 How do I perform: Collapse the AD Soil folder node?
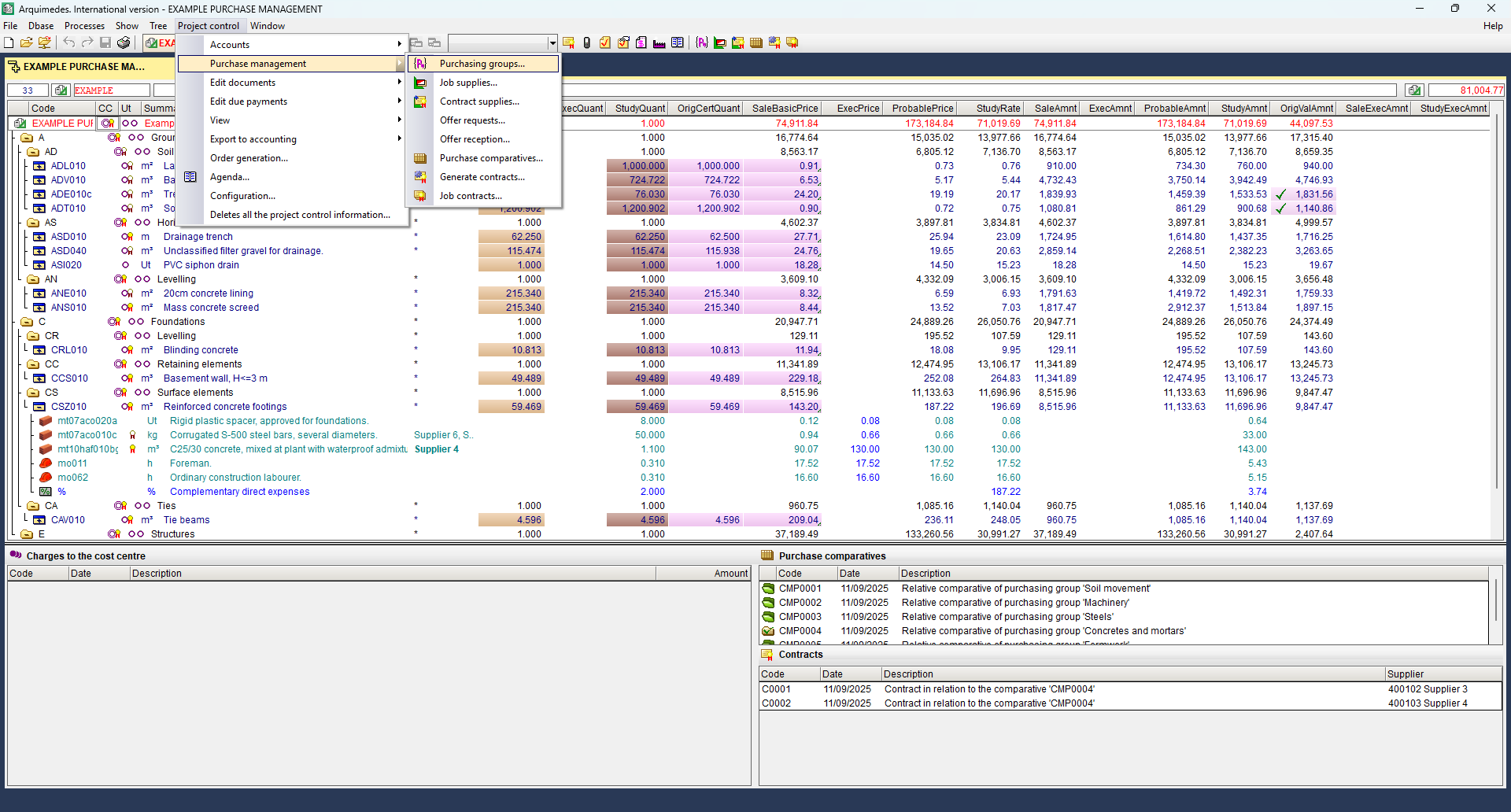[x=33, y=152]
